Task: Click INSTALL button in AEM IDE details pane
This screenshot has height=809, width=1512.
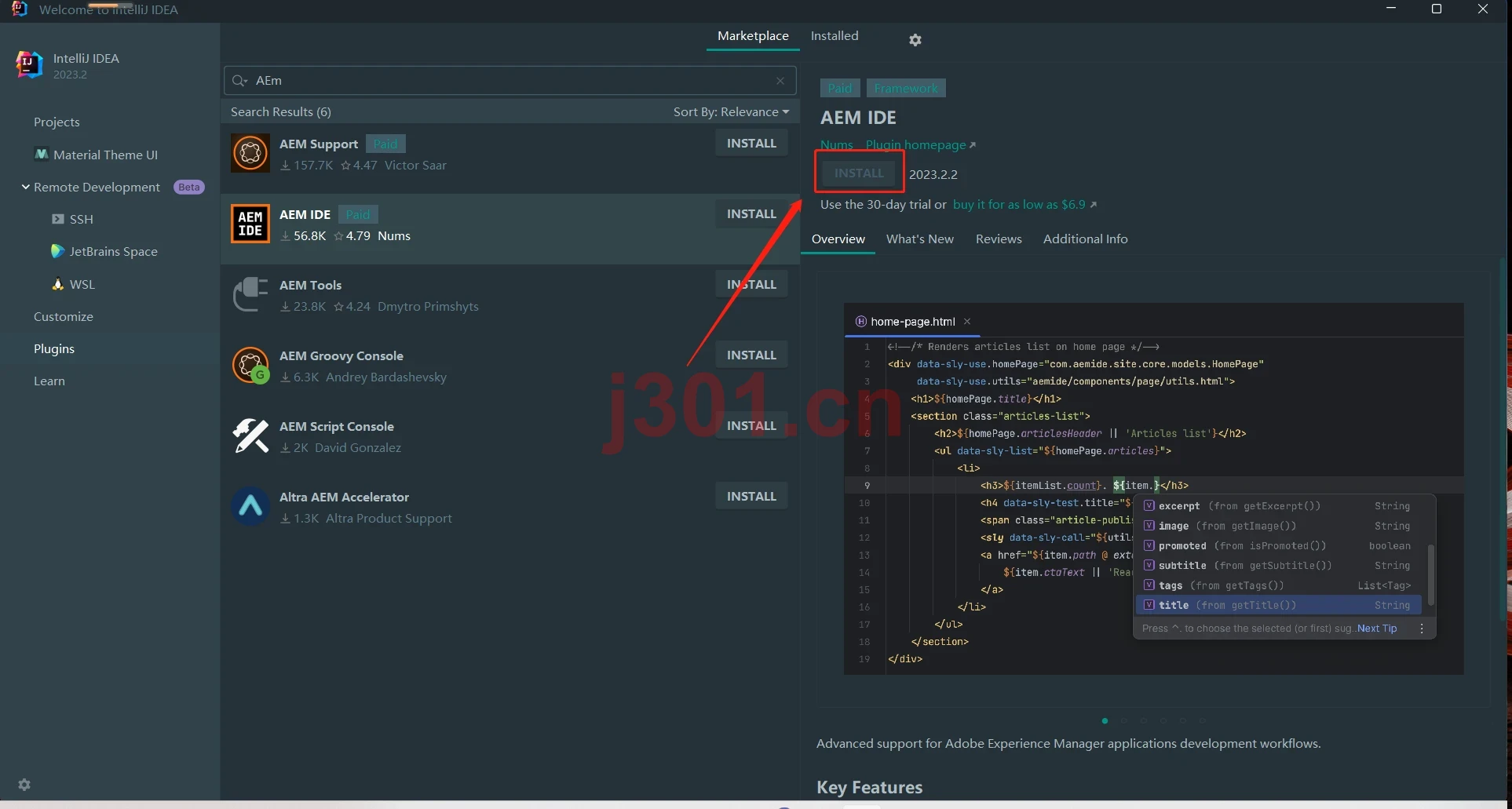Action: click(859, 173)
